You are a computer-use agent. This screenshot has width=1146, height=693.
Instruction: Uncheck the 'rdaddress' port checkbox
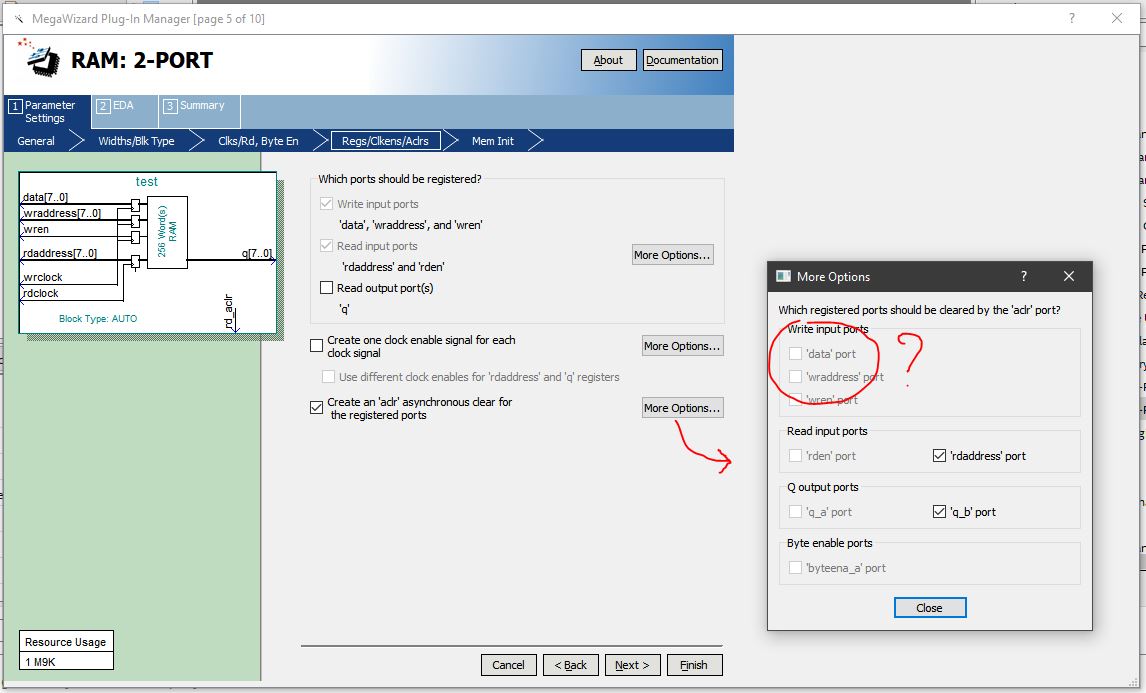(940, 456)
